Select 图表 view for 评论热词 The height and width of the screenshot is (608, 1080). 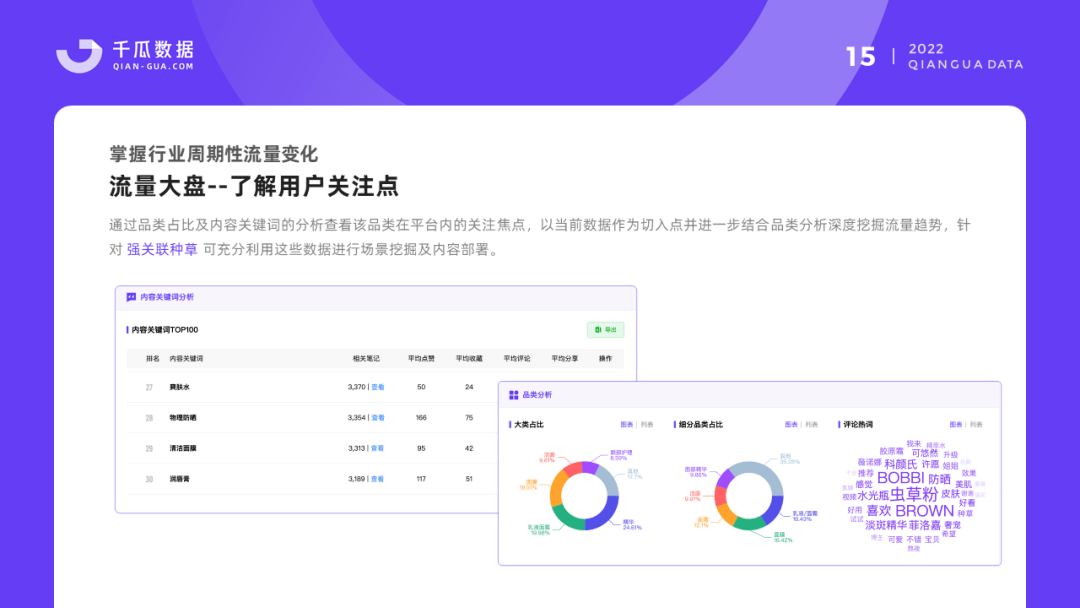click(x=956, y=423)
